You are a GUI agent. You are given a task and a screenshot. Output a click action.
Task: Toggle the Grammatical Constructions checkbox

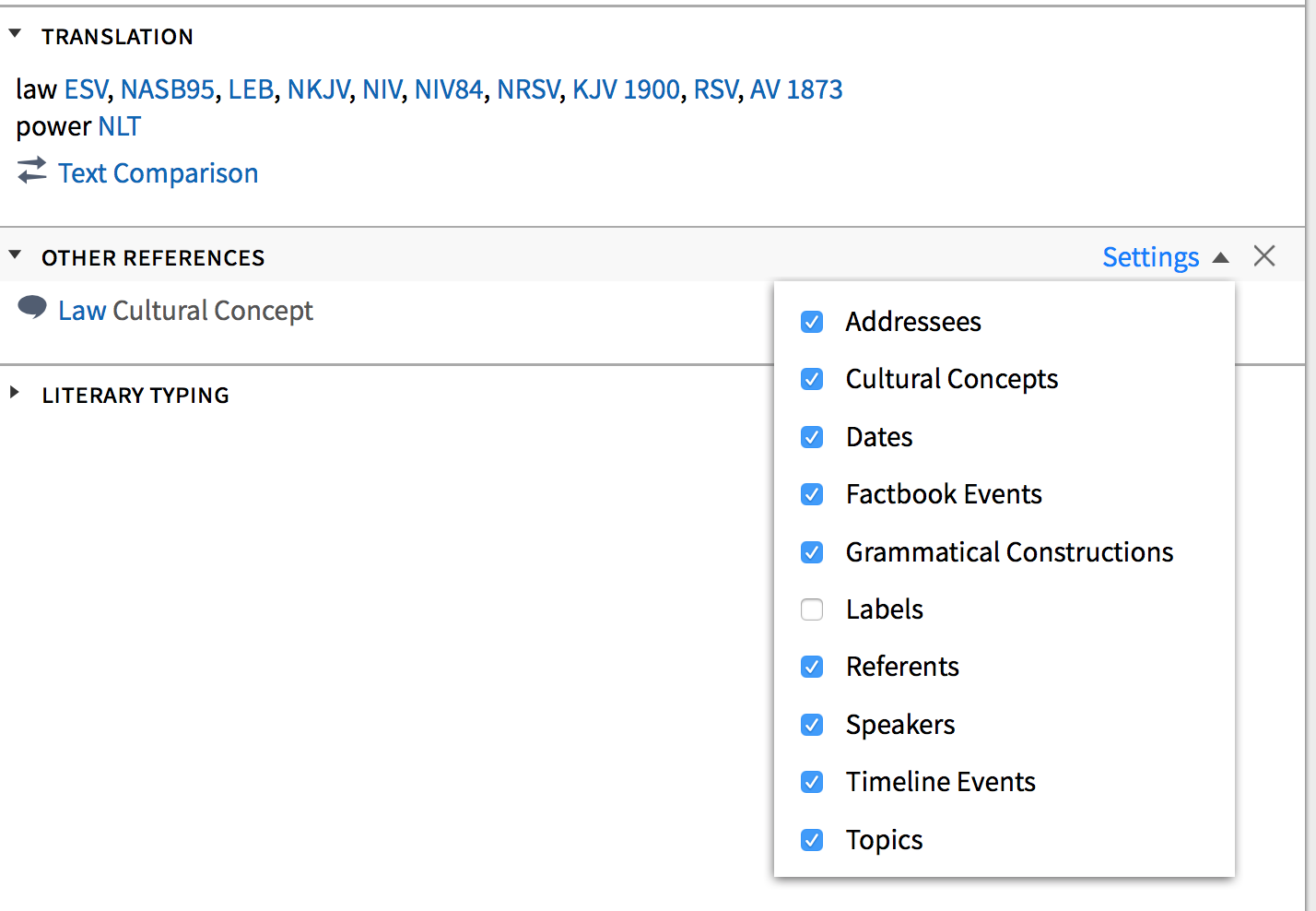click(x=812, y=552)
